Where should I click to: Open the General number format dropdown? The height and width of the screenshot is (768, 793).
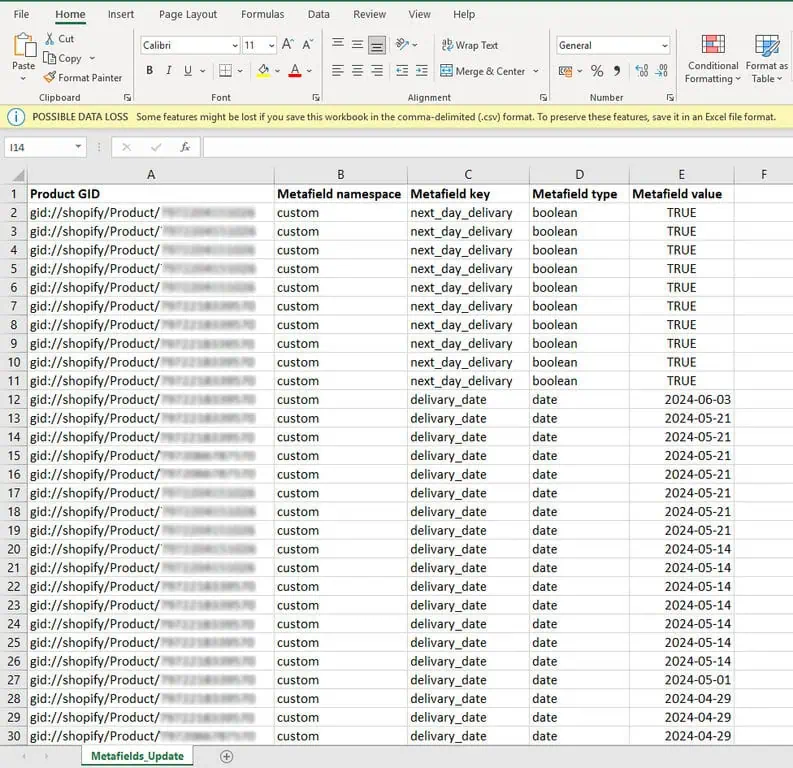click(665, 46)
